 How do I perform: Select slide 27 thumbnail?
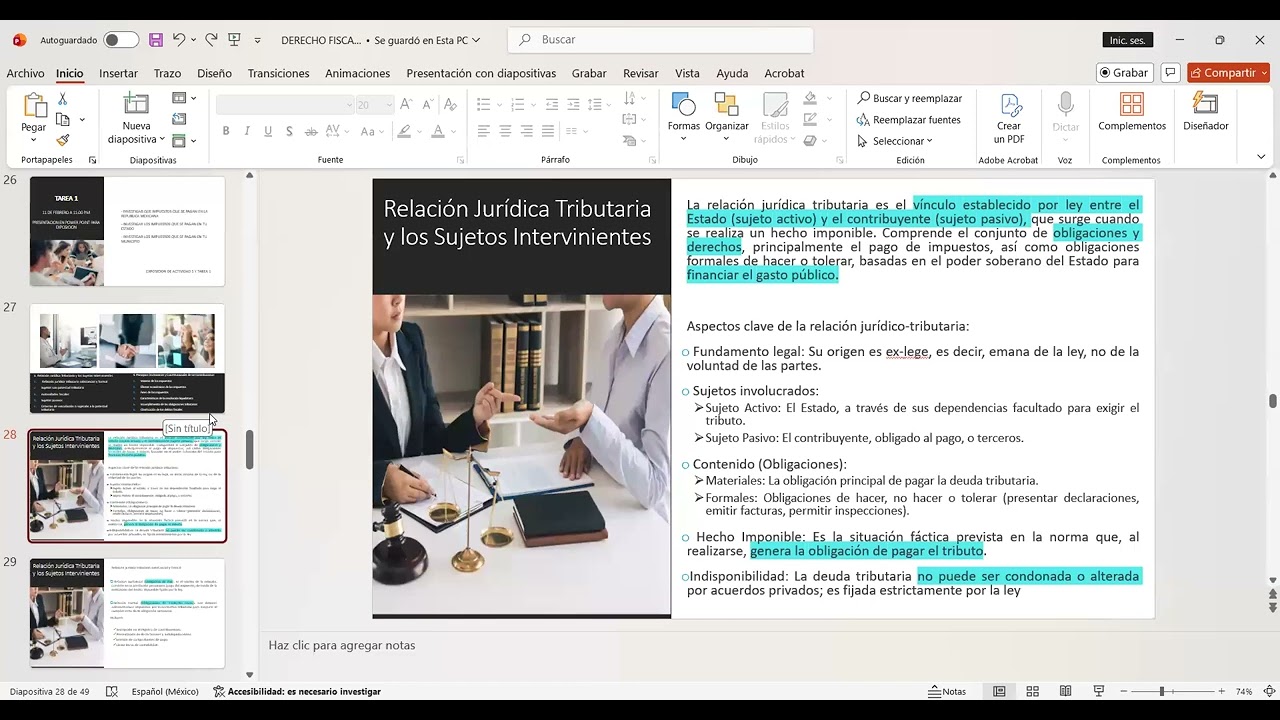pos(127,359)
